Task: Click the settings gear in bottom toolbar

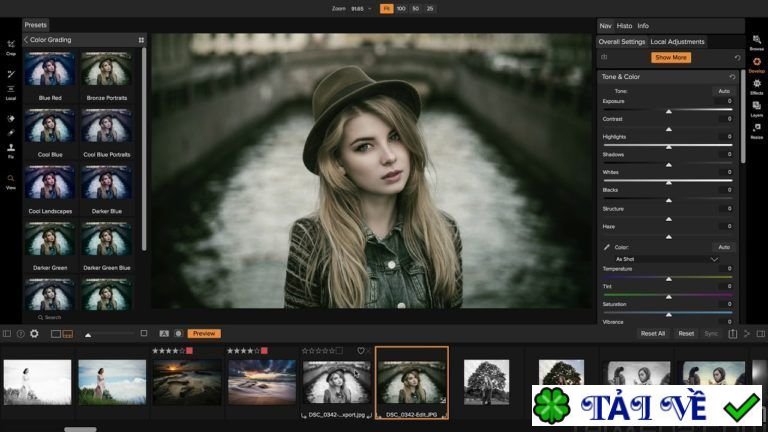Action: click(x=34, y=333)
